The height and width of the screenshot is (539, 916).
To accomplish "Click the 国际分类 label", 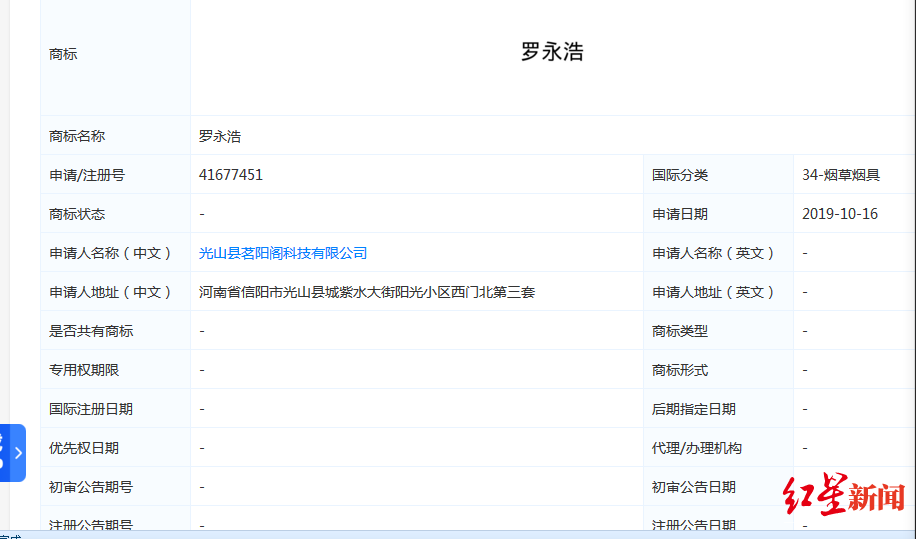I will (680, 175).
